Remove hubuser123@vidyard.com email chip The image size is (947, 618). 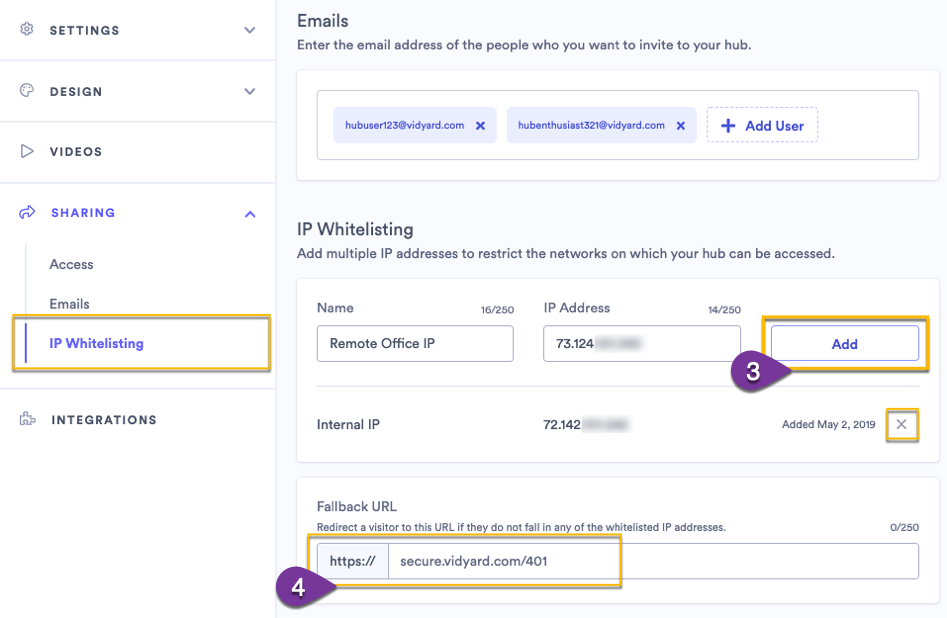(480, 126)
